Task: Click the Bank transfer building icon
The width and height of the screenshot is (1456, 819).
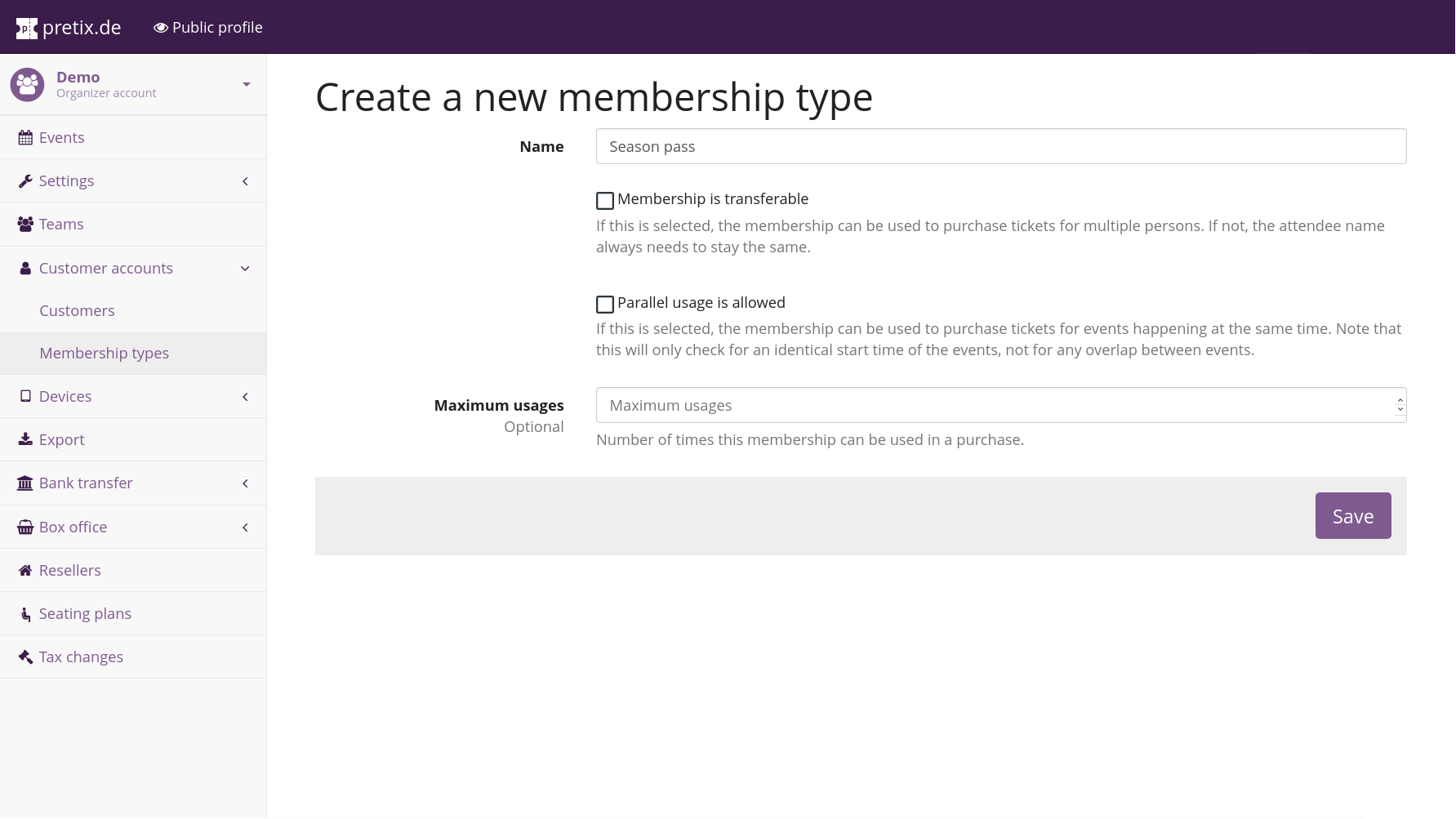Action: [25, 483]
